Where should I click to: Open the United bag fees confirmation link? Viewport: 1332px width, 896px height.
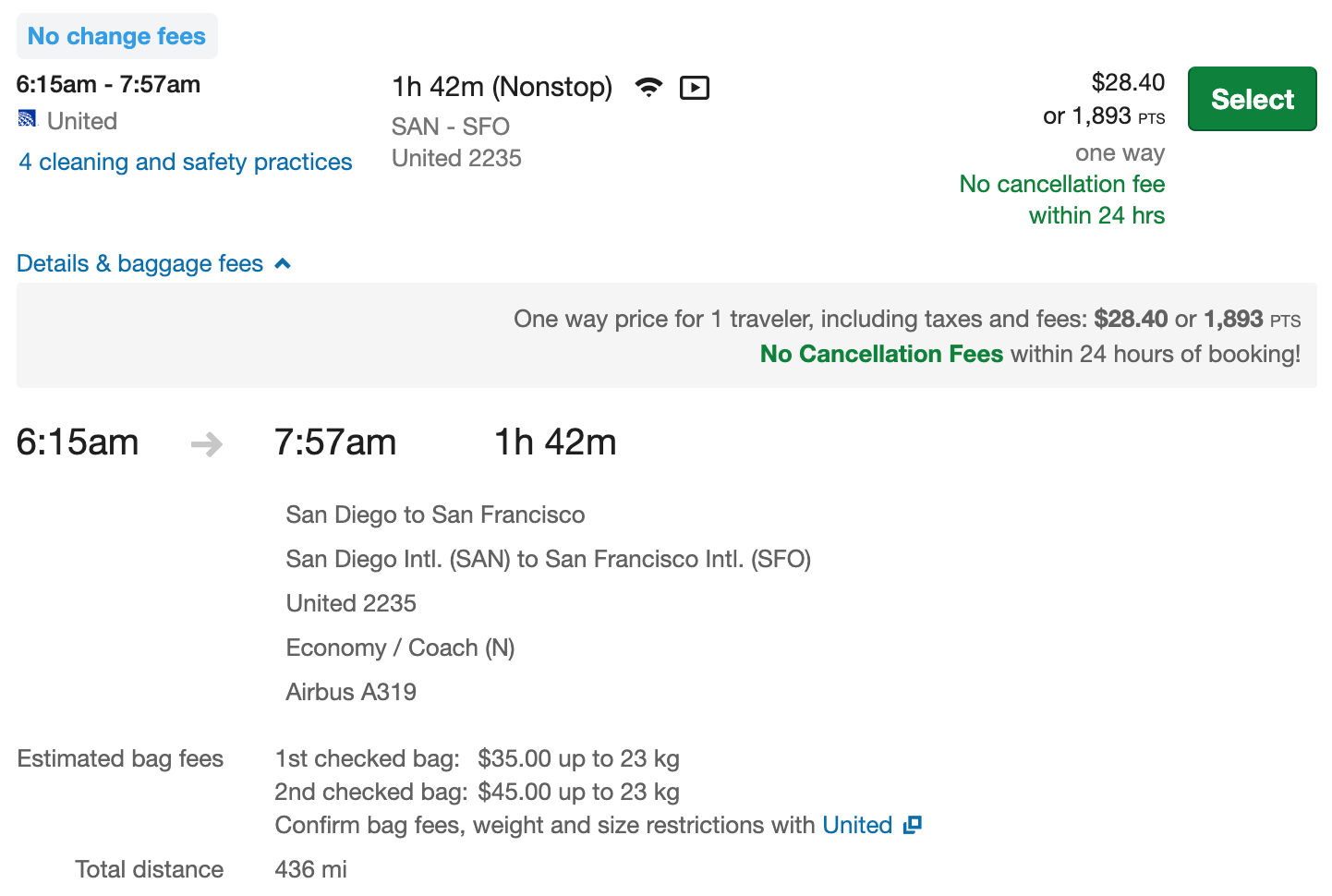click(x=857, y=825)
